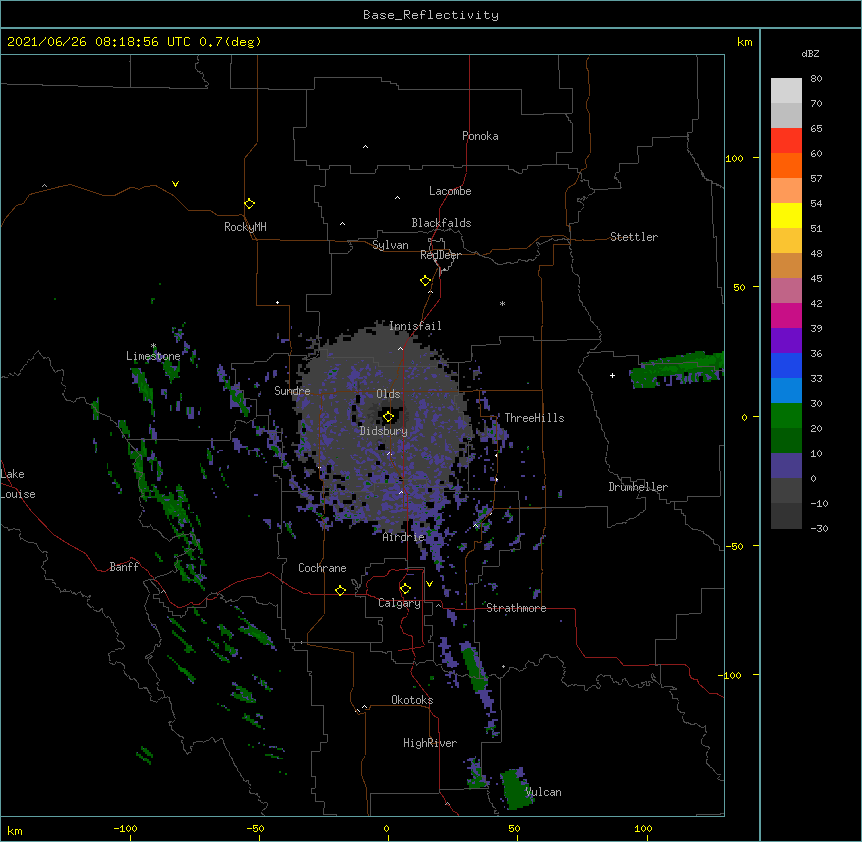Click the white plus marker west of Drumheller echo
The width and height of the screenshot is (862, 842).
[x=612, y=375]
